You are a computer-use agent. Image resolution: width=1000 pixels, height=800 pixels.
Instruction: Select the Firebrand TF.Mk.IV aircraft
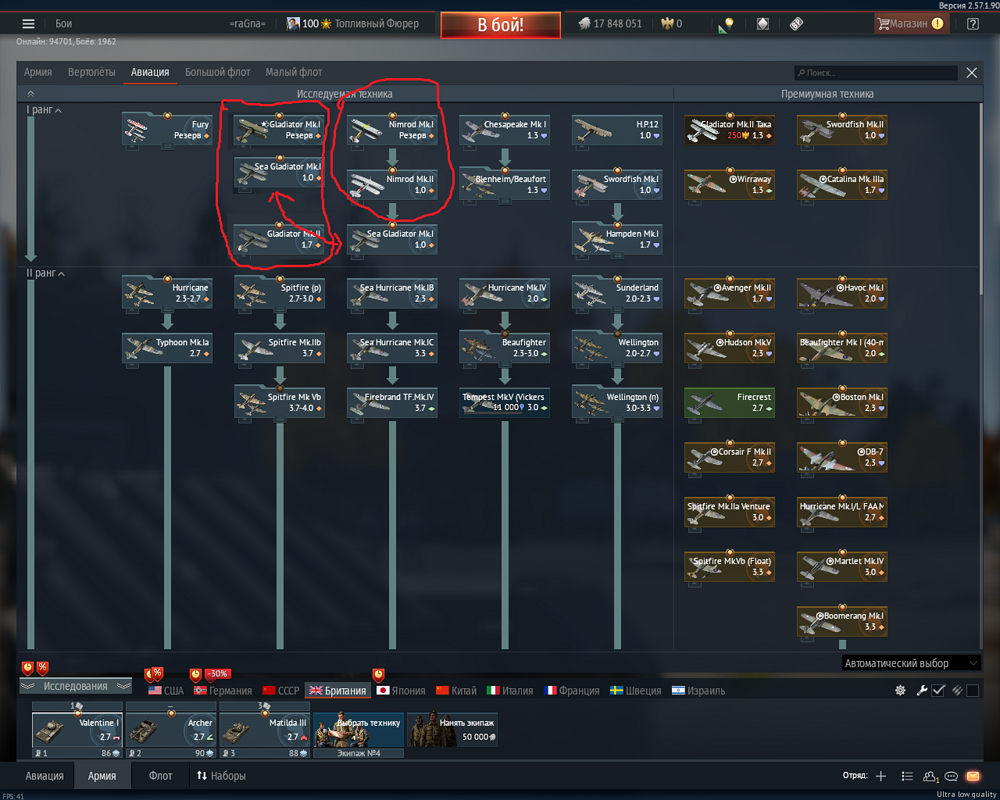392,403
